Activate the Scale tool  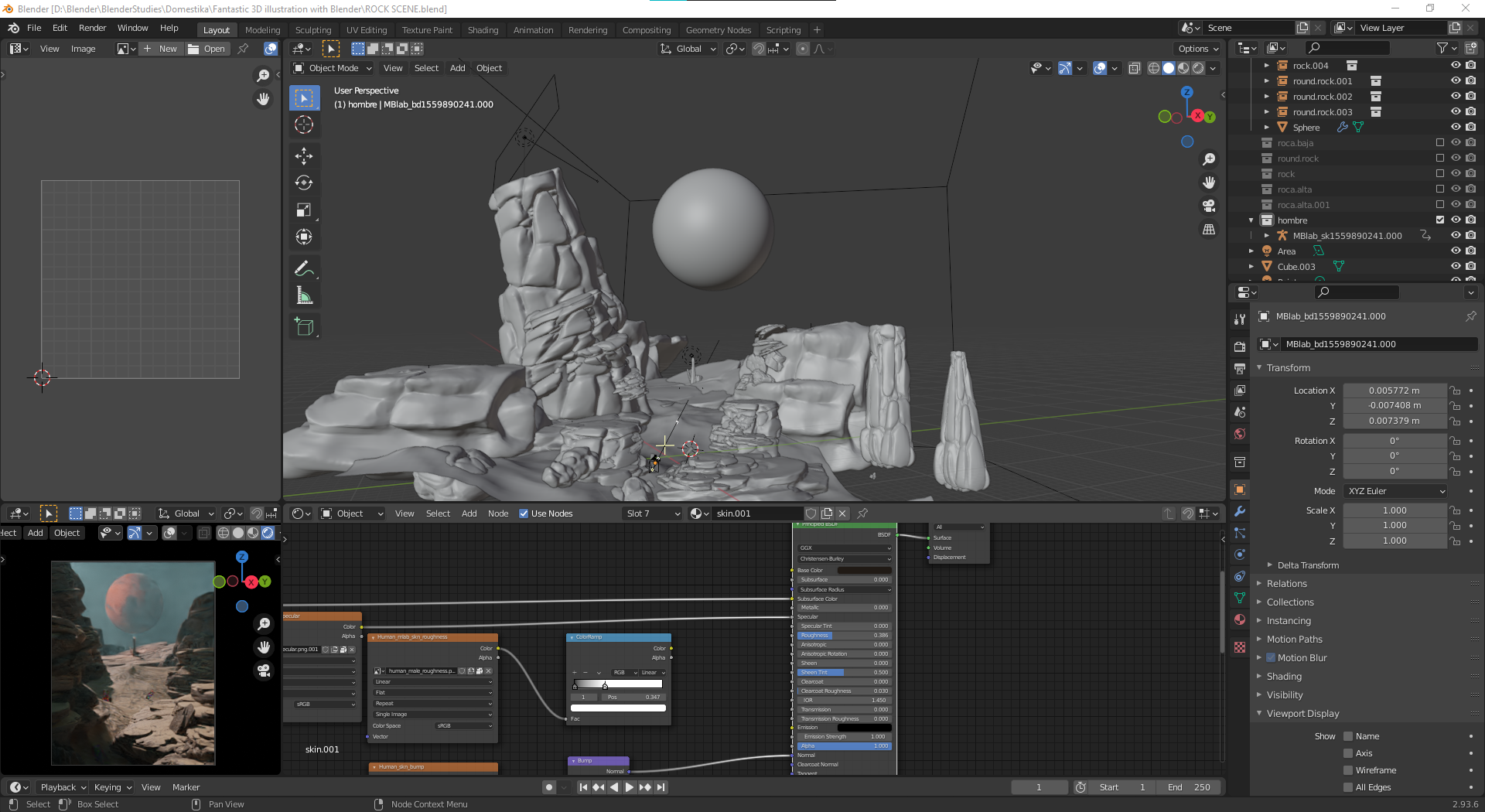pos(304,210)
